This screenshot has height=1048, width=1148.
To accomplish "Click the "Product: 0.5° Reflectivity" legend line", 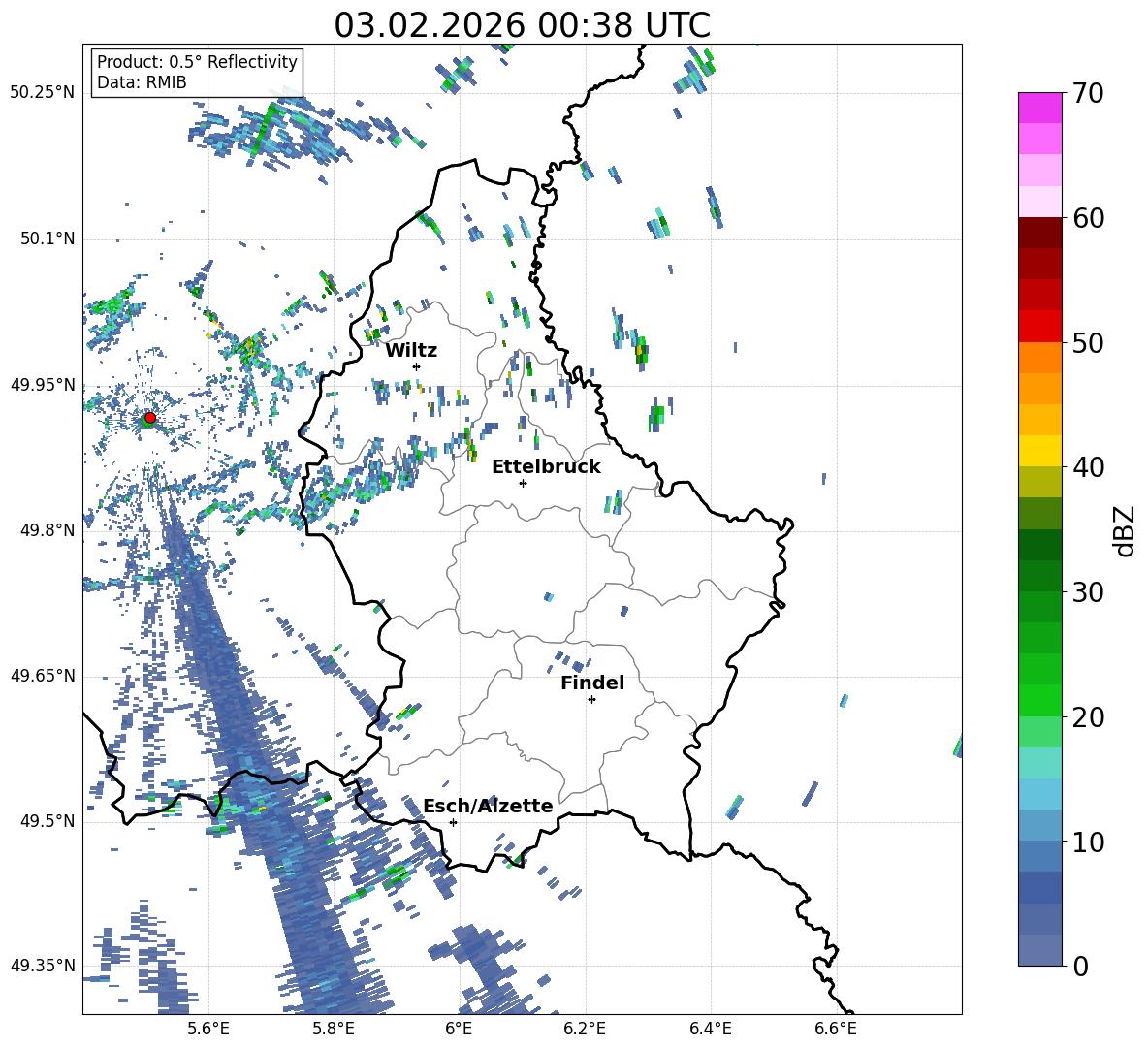I will [197, 61].
